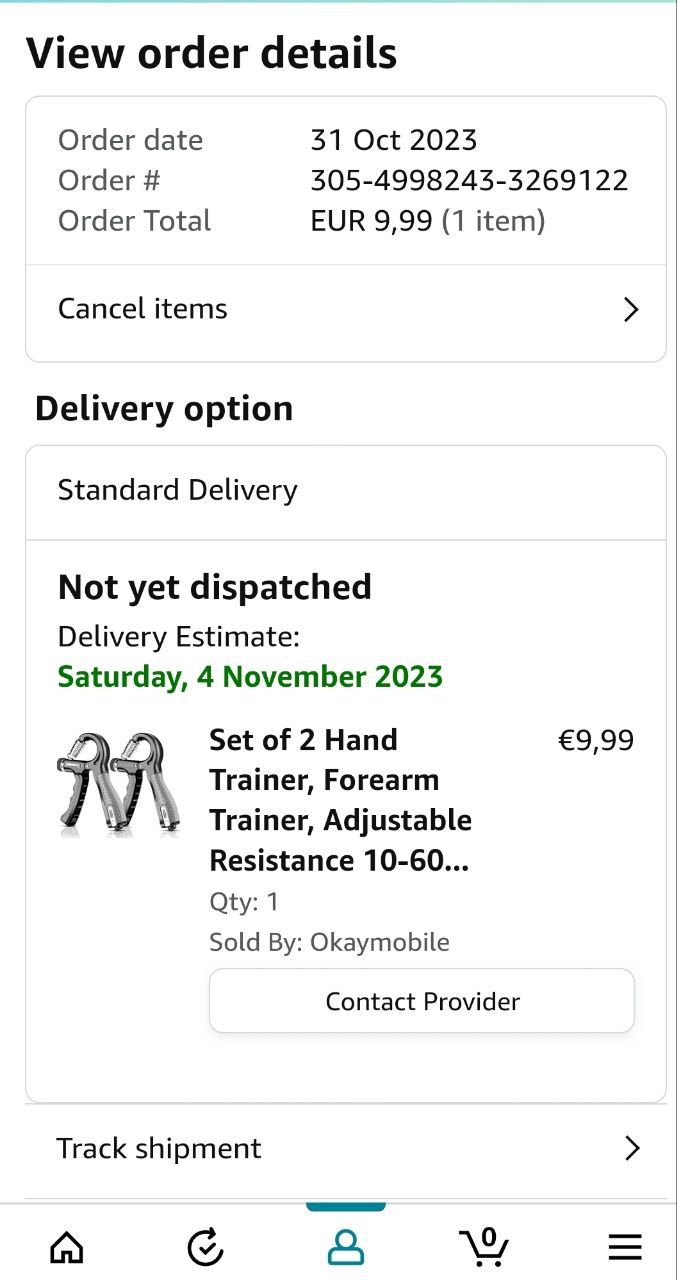Click the order number 305-4998243-3269122
Image resolution: width=677 pixels, height=1280 pixels.
[x=469, y=180]
